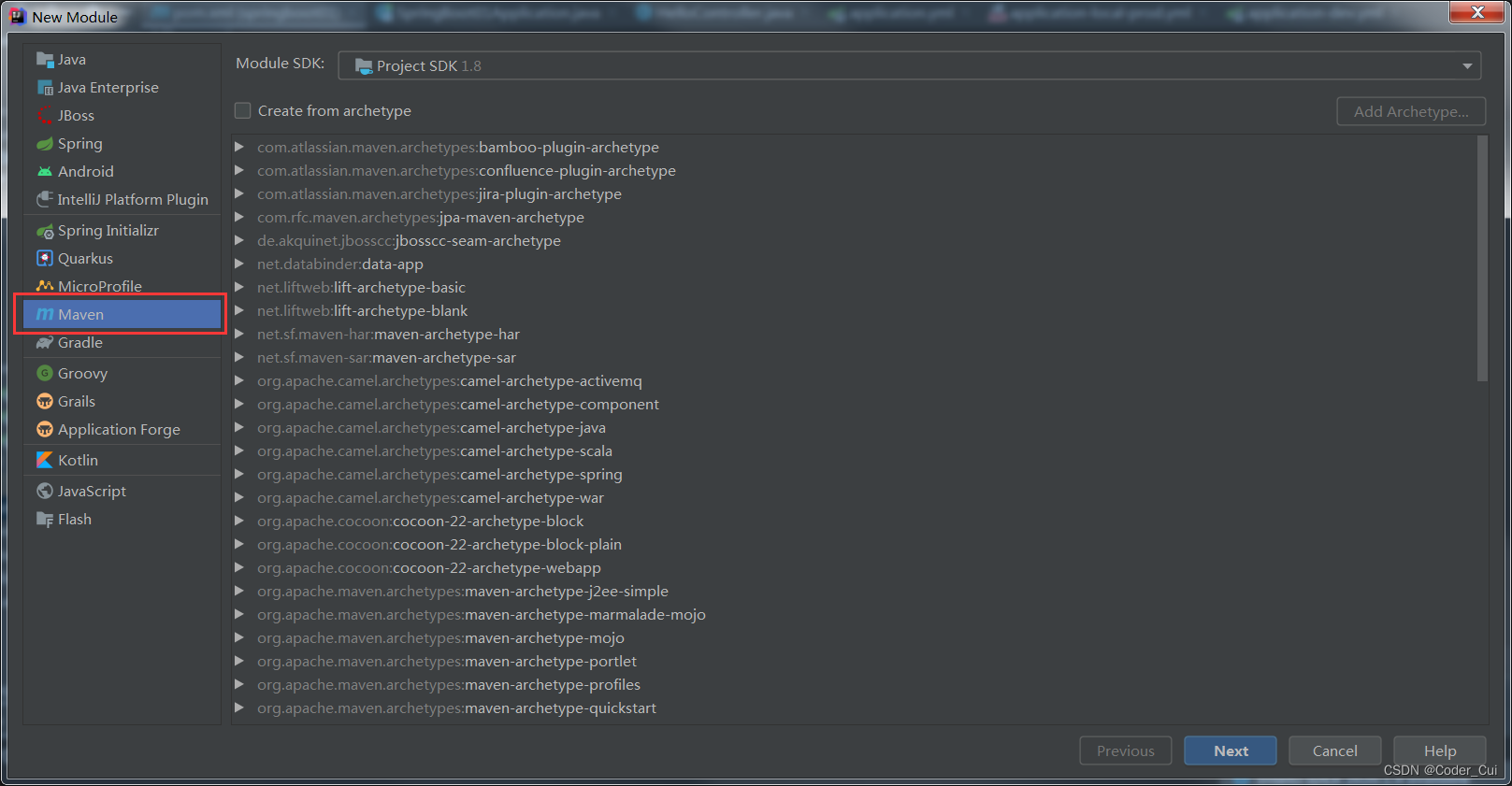
Task: Click the Flash icon
Action: [x=45, y=520]
